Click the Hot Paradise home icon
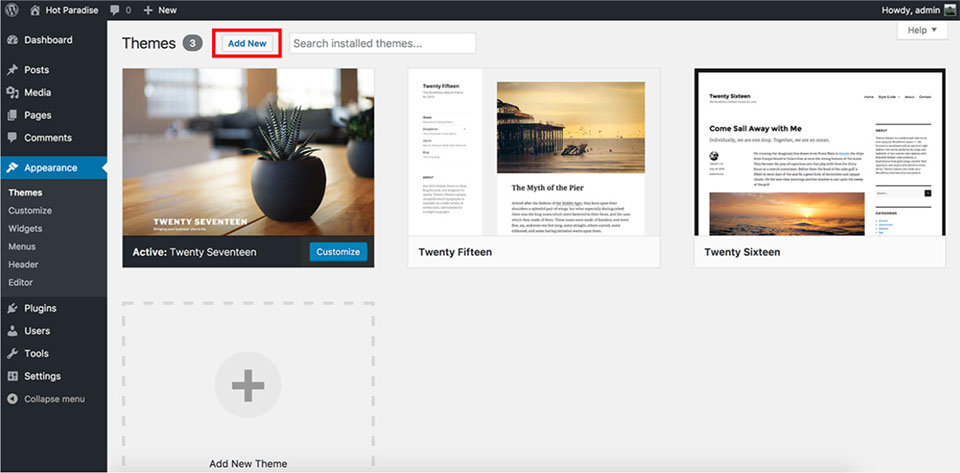The height and width of the screenshot is (473, 960). point(35,10)
